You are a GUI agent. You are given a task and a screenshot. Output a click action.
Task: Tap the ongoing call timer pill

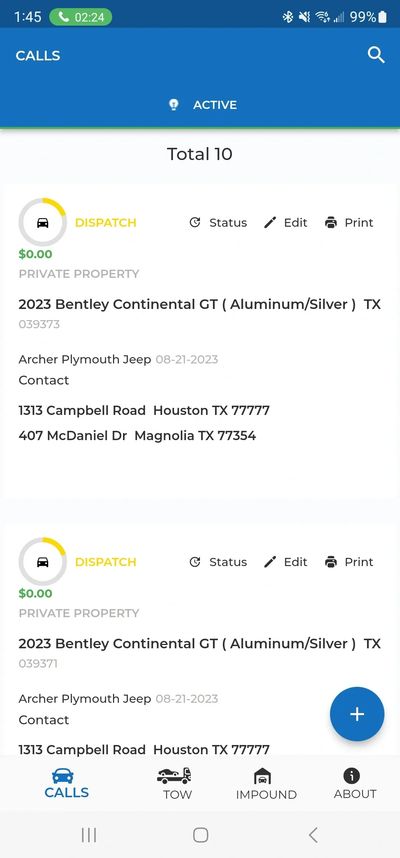[x=81, y=17]
